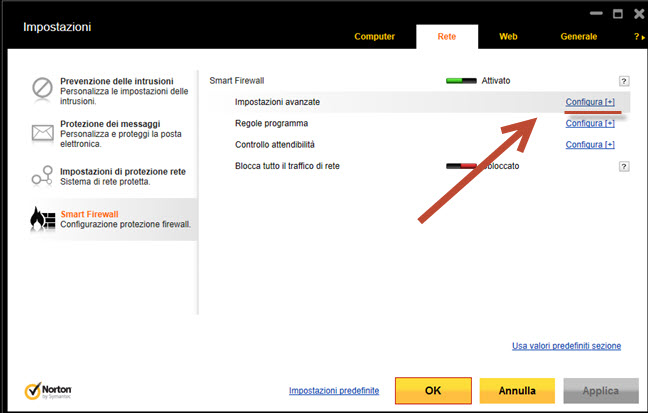The image size is (648, 413).
Task: Switch to the Computer tab
Action: 374,36
